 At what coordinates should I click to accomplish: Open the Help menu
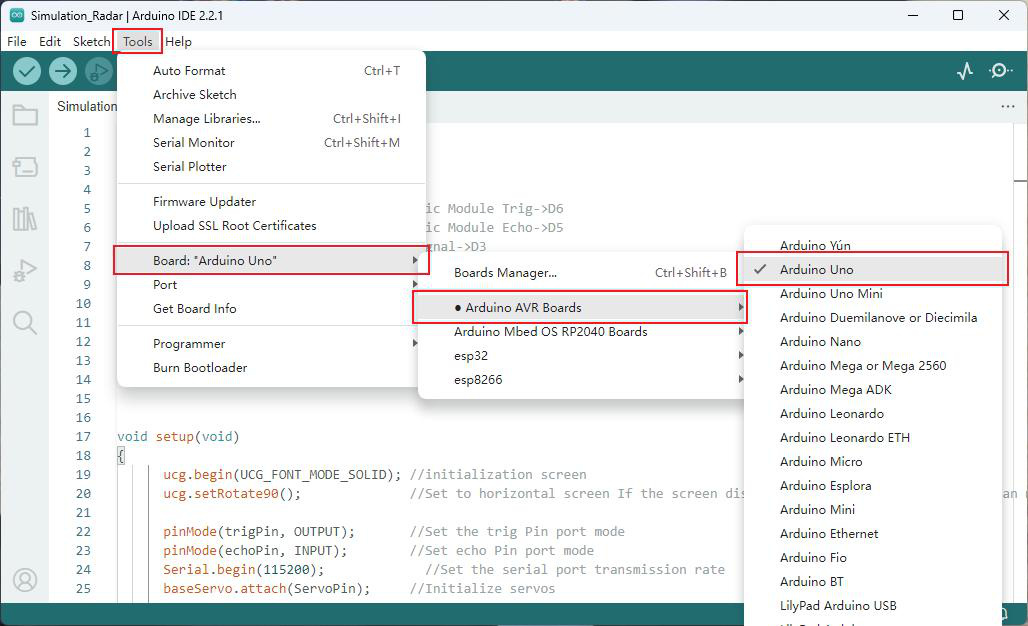178,41
